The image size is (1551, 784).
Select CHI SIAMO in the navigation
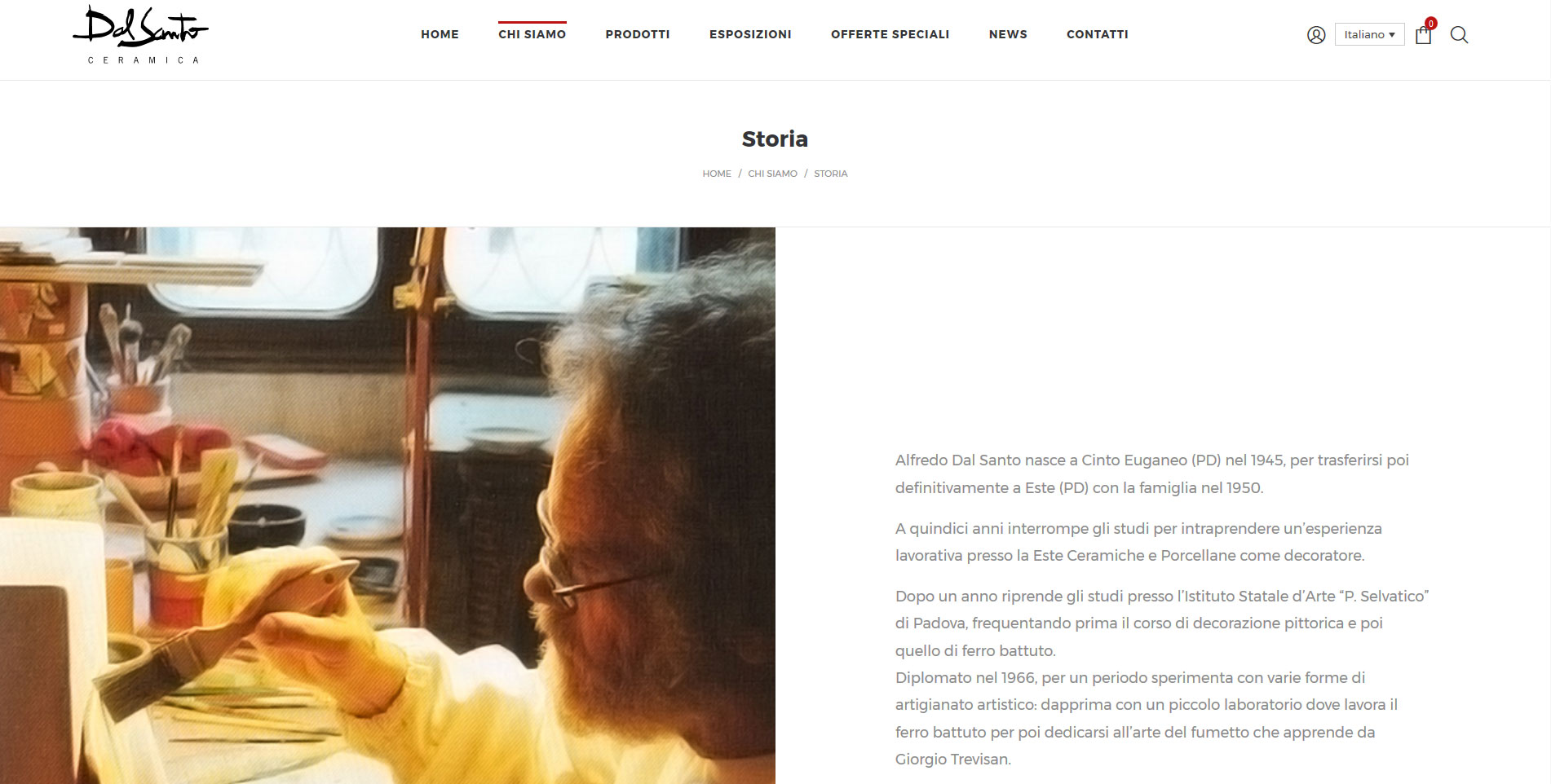532,34
